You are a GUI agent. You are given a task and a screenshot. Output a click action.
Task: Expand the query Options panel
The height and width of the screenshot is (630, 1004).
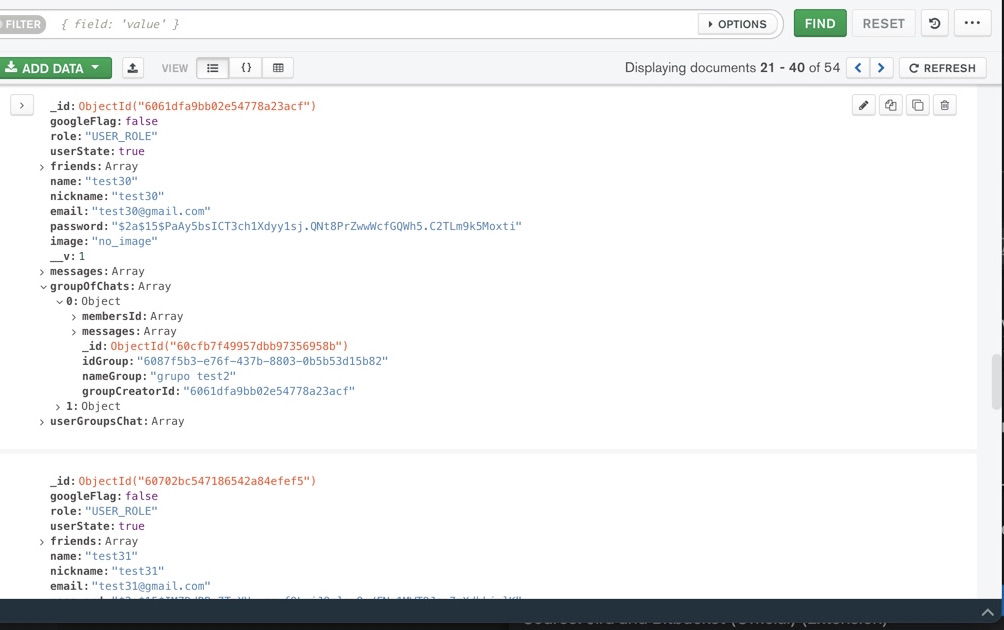coord(738,24)
